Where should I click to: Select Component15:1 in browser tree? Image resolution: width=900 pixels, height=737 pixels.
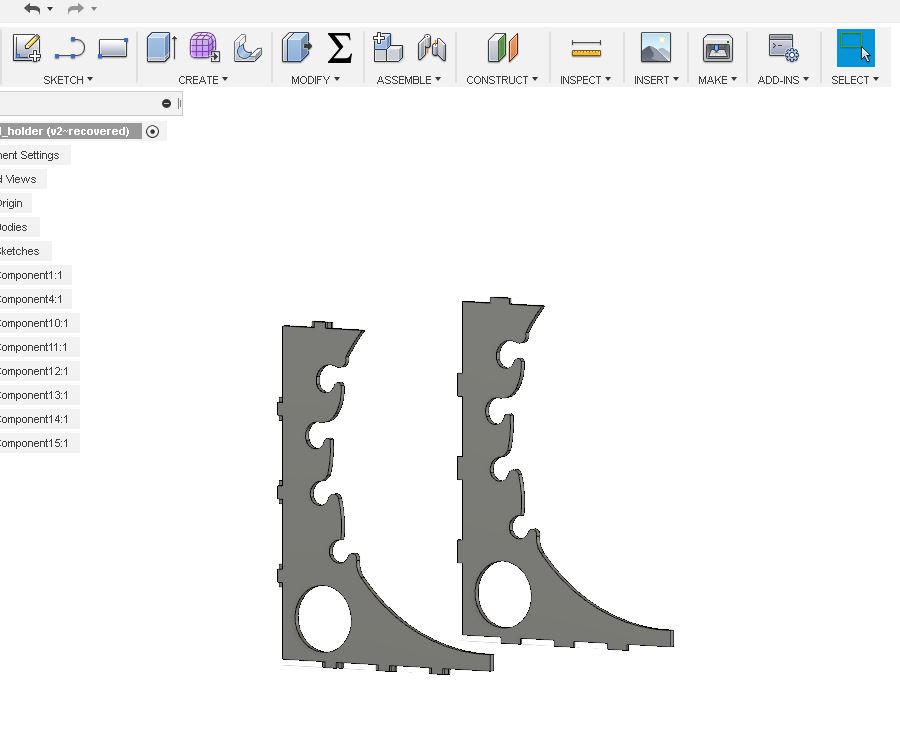[39, 444]
